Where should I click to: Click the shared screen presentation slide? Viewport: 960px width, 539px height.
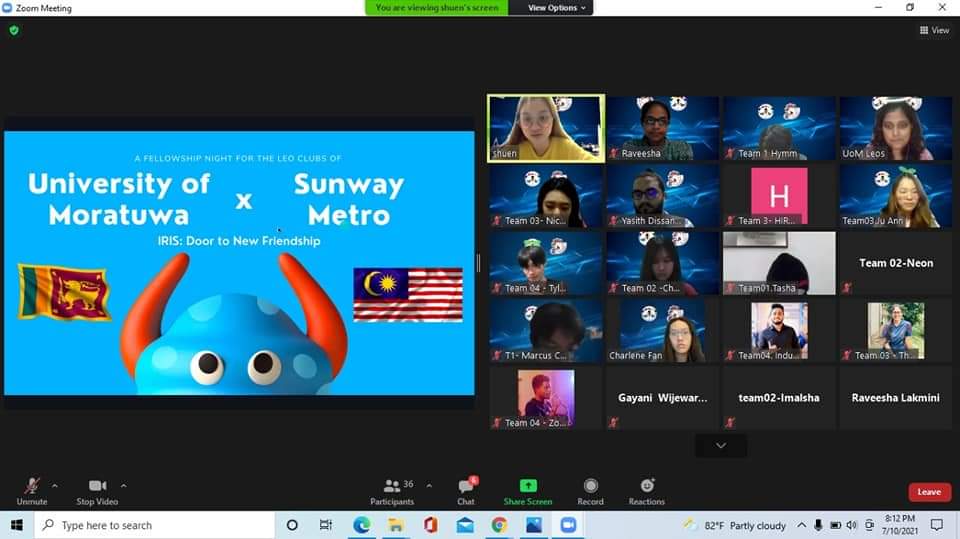point(239,263)
